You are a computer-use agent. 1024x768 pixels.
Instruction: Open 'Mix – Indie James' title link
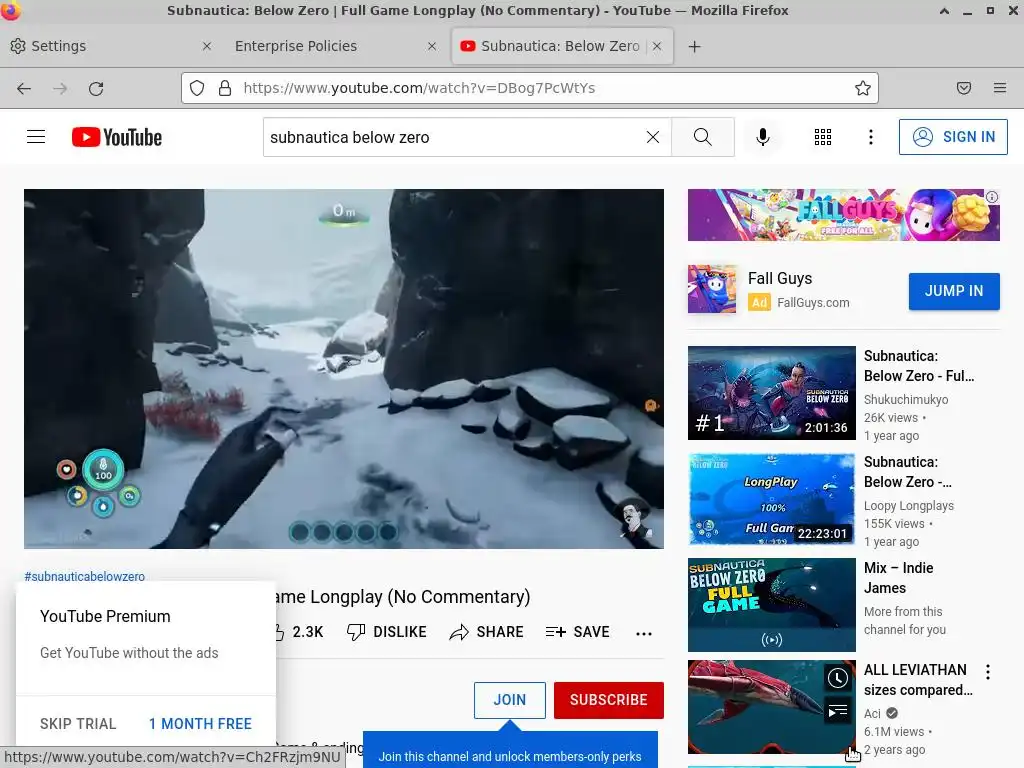[899, 578]
